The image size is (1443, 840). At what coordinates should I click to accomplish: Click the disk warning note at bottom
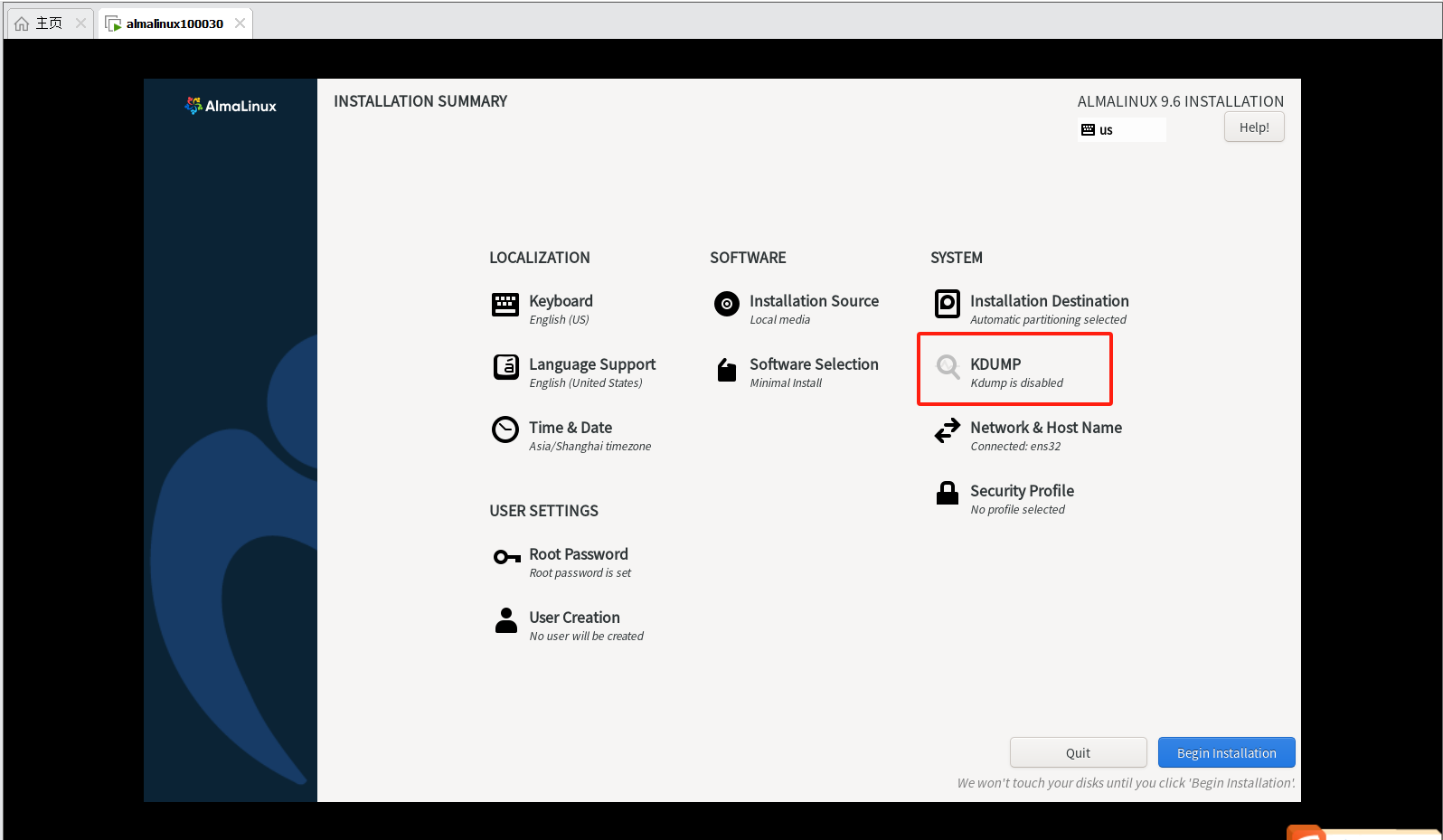coord(1127,783)
